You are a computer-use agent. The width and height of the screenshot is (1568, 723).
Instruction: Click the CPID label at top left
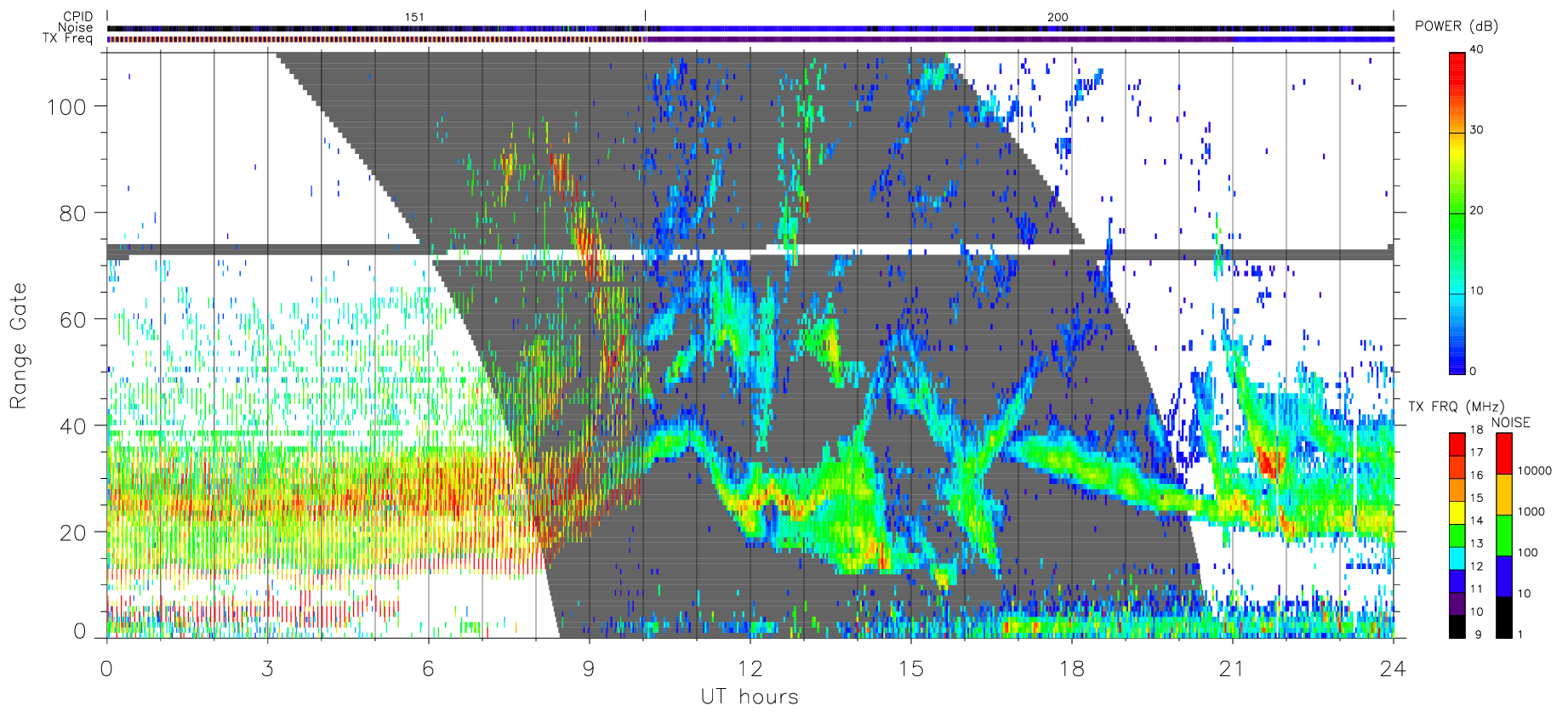[78, 16]
